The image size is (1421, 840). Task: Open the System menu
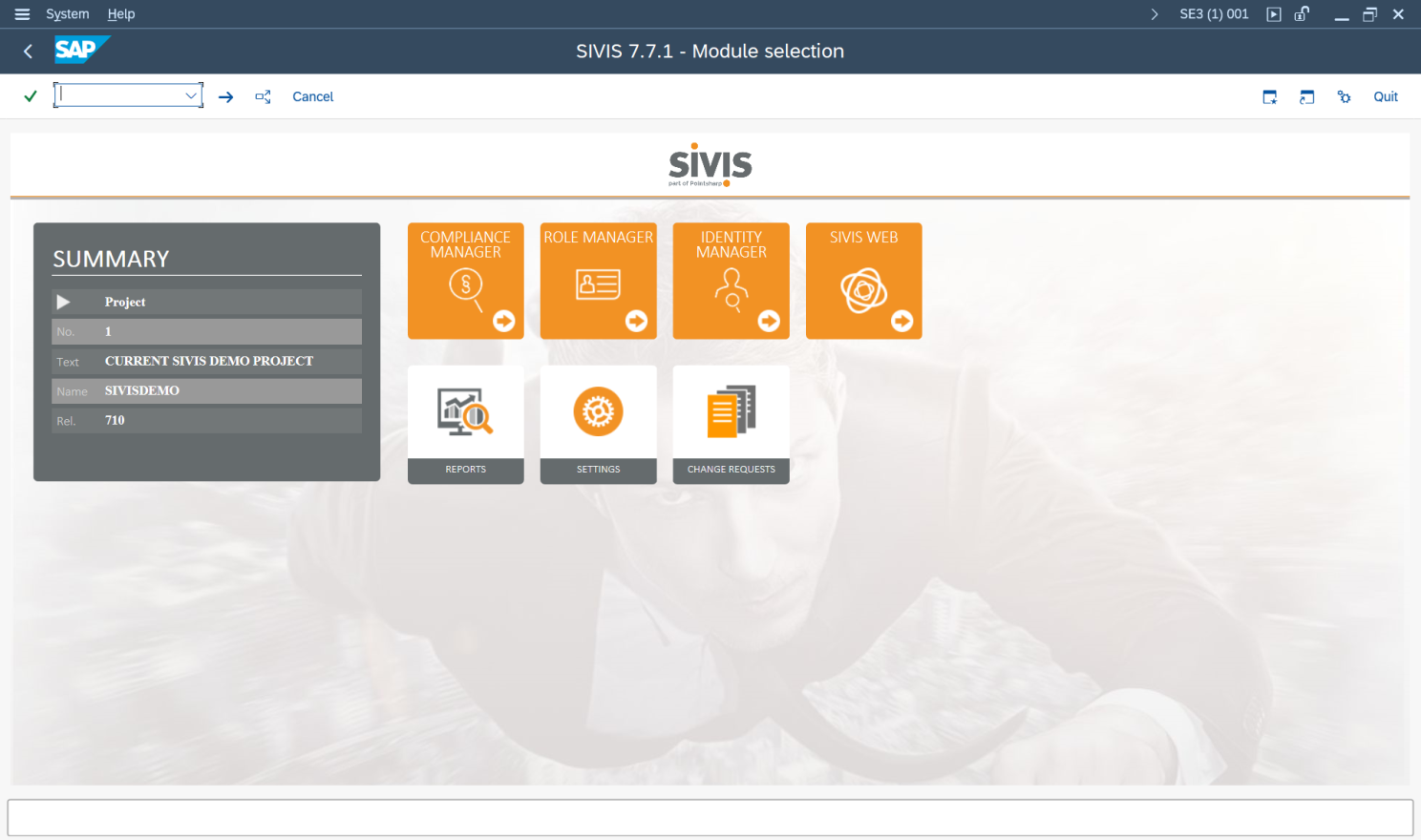pos(68,14)
